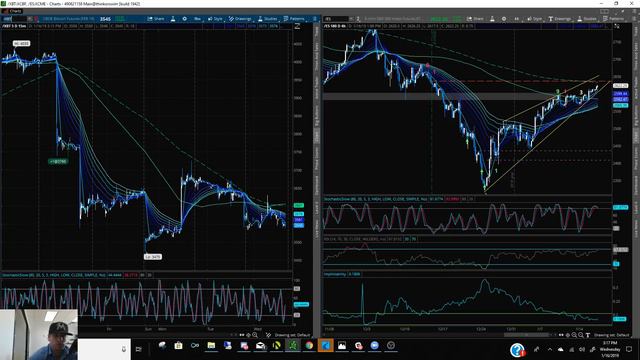
Task: Click the ImpVolatility study label
Action: point(335,274)
